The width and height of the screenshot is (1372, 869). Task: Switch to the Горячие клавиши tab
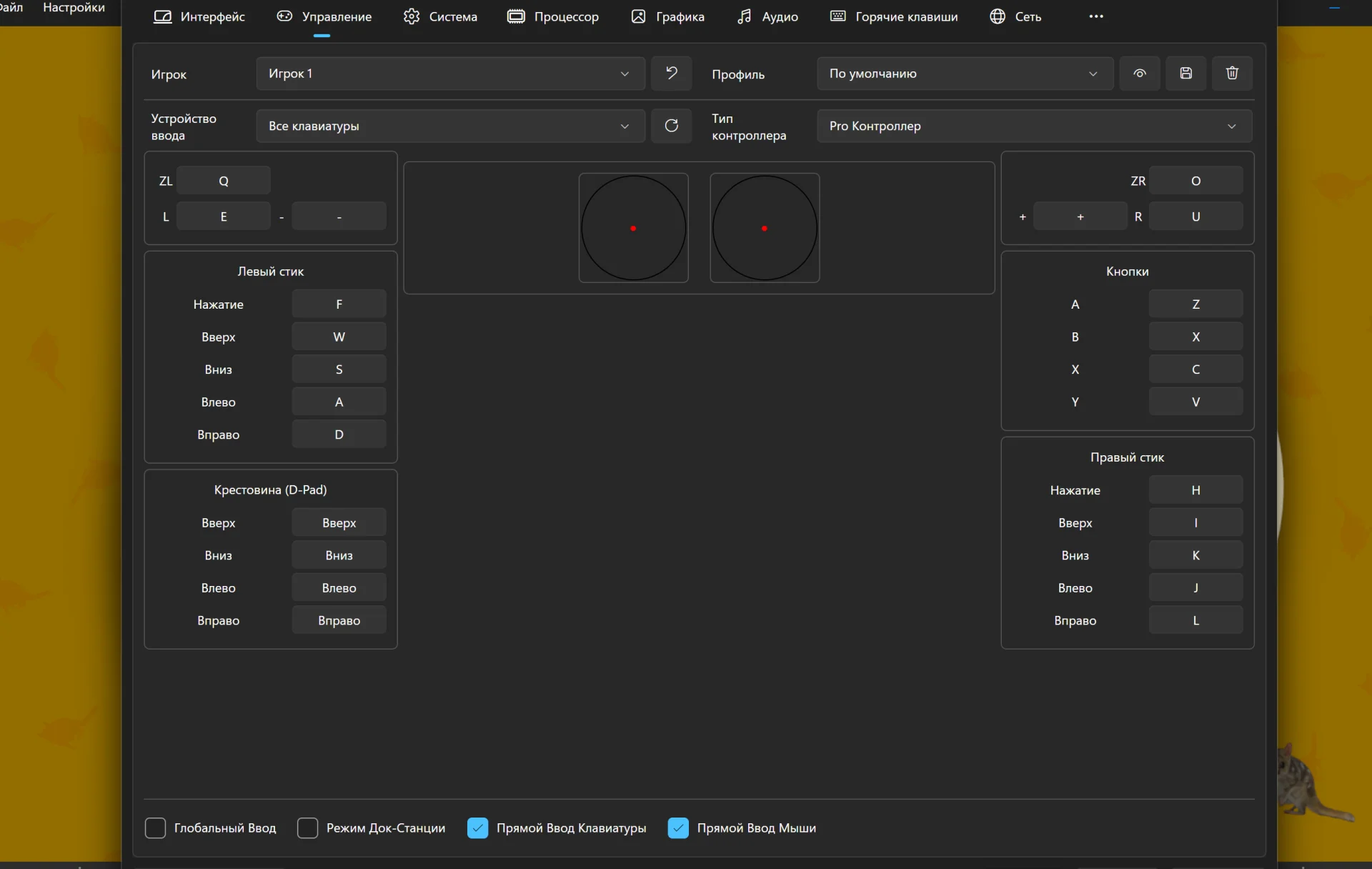coord(894,16)
